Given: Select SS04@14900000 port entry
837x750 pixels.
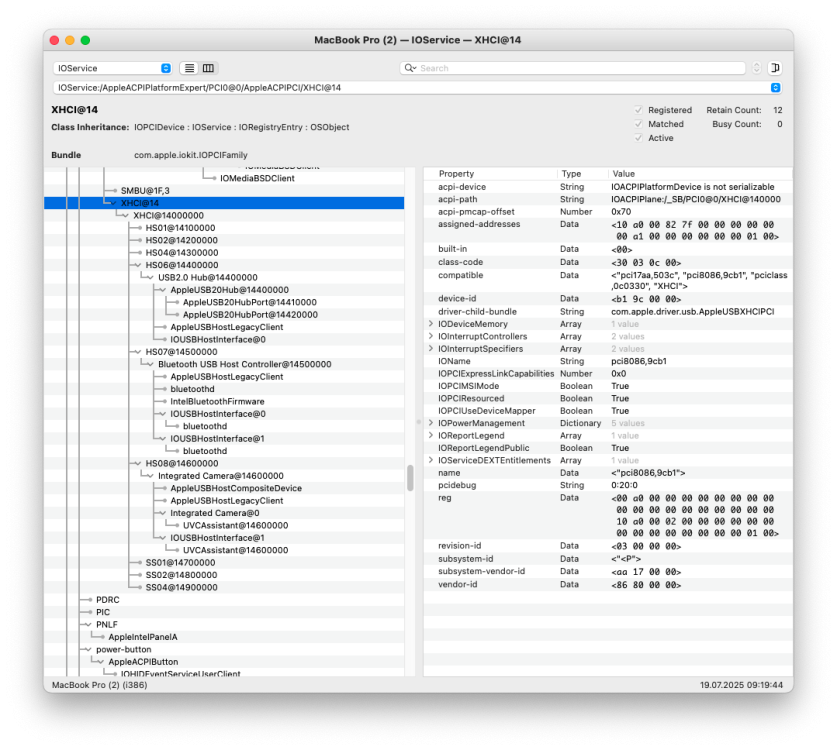Looking at the screenshot, I should (224, 587).
